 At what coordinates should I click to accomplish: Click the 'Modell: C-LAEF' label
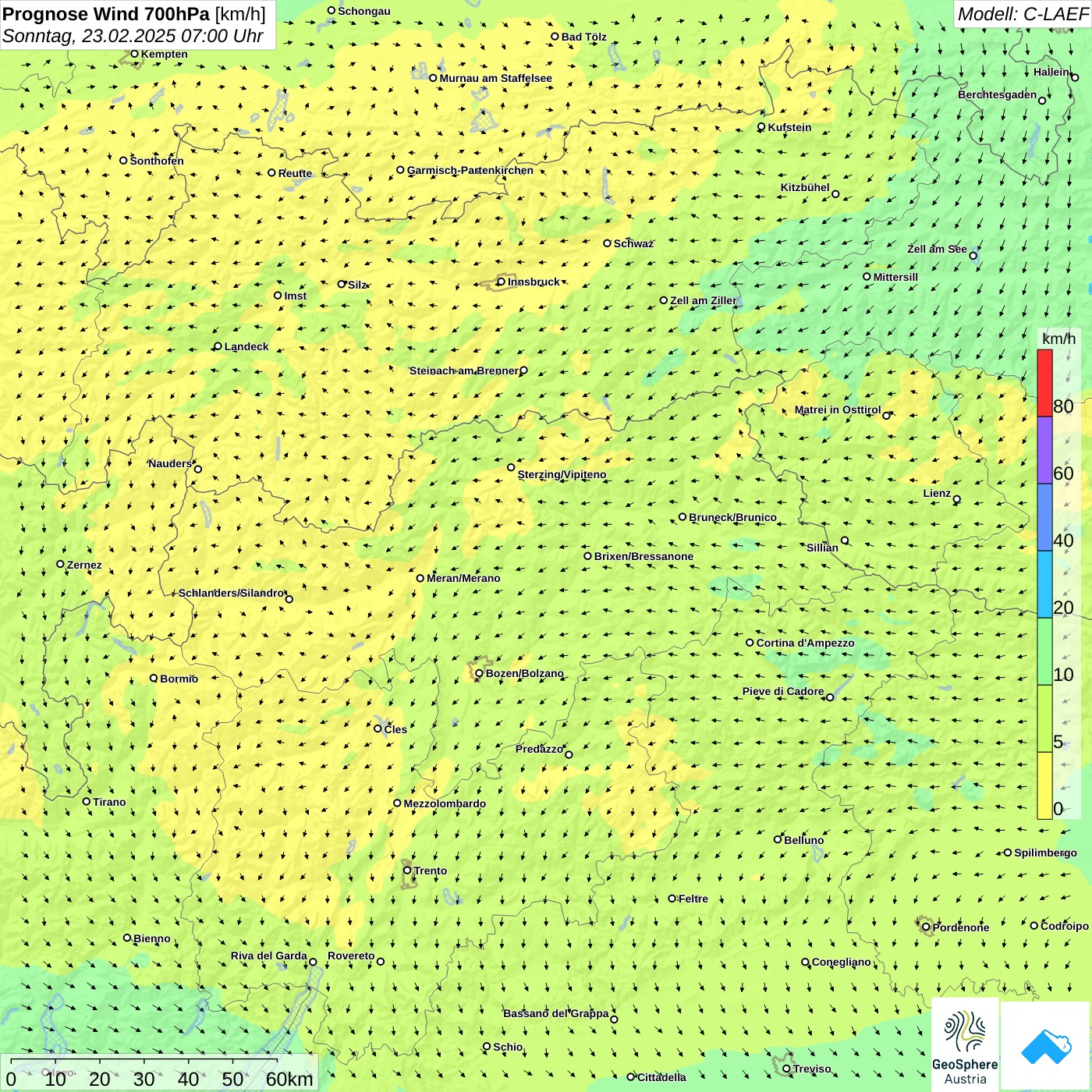point(1023,14)
